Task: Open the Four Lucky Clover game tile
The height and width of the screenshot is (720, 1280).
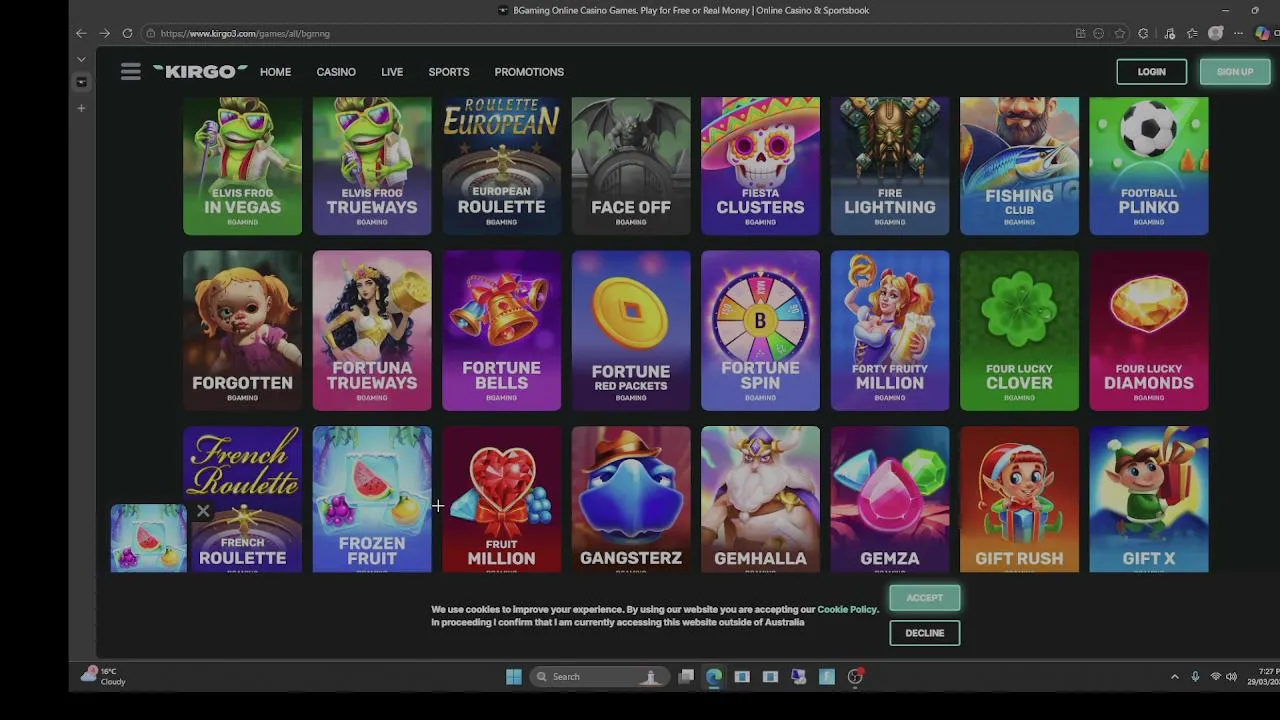Action: 1019,331
